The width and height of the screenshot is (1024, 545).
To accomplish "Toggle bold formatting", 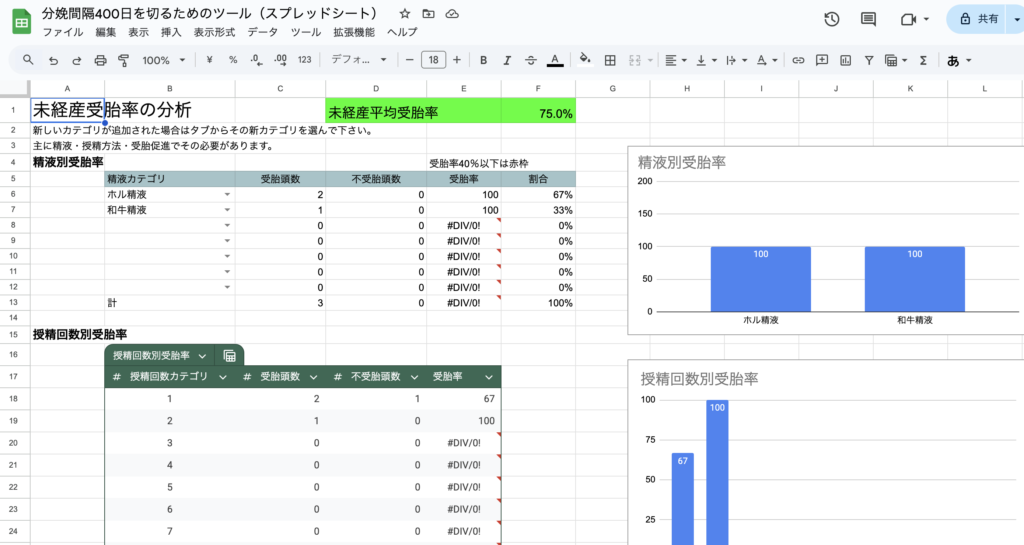I will [483, 60].
